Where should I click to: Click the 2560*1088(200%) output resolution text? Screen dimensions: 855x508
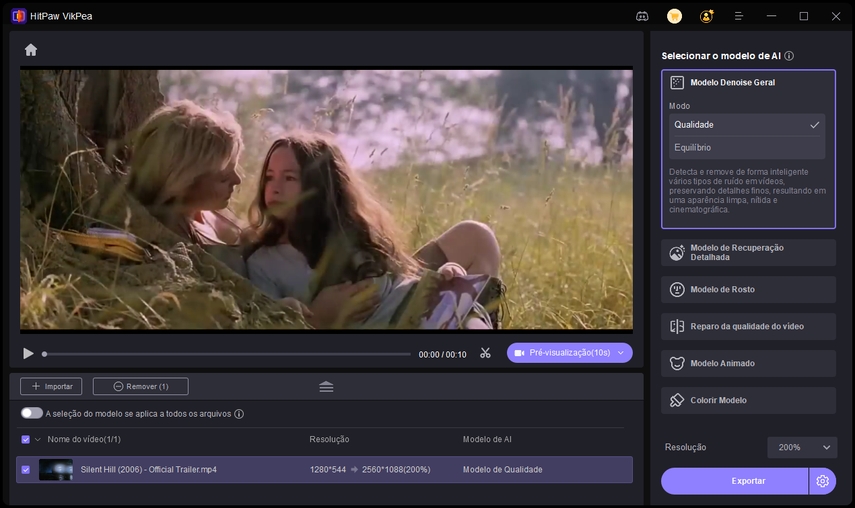pos(396,469)
